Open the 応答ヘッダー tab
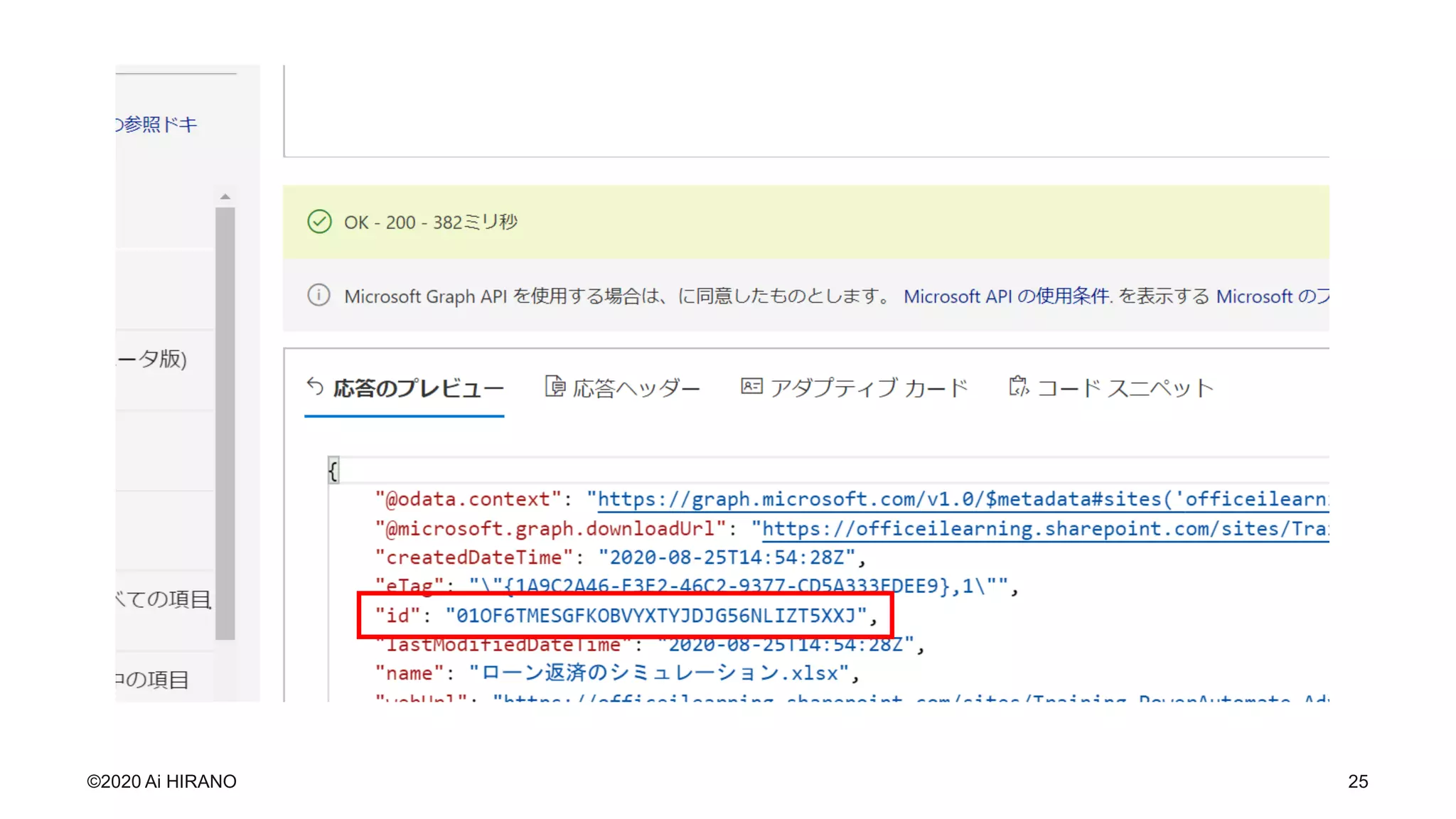This screenshot has width=1456, height=819. click(x=636, y=388)
